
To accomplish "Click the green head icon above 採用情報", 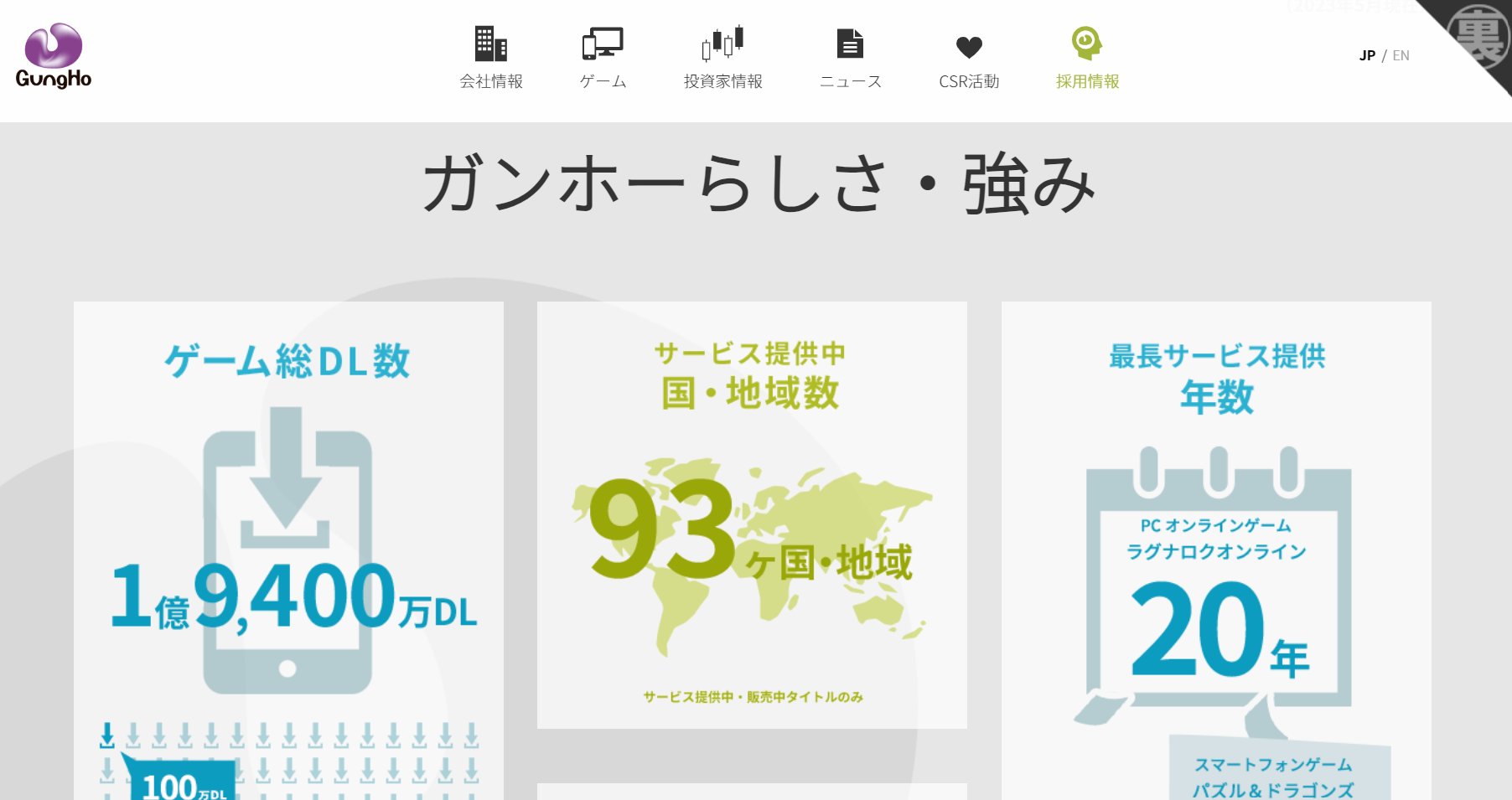I will (1087, 44).
